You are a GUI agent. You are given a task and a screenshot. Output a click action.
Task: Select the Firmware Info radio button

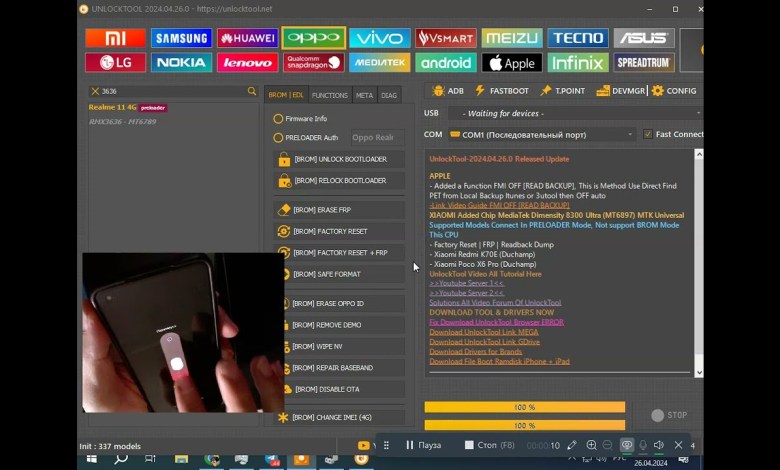tap(279, 118)
